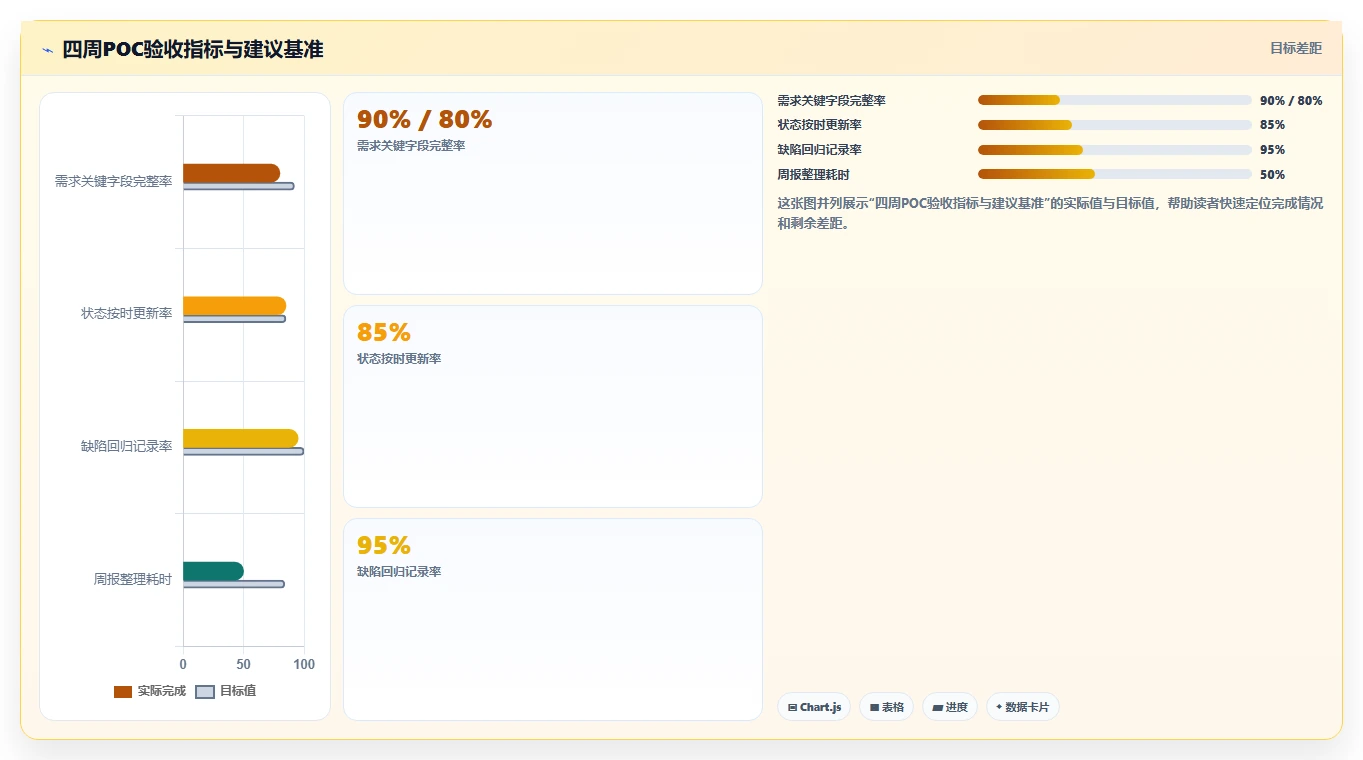Click the progress row label 需求关键字段完整率

831,101
